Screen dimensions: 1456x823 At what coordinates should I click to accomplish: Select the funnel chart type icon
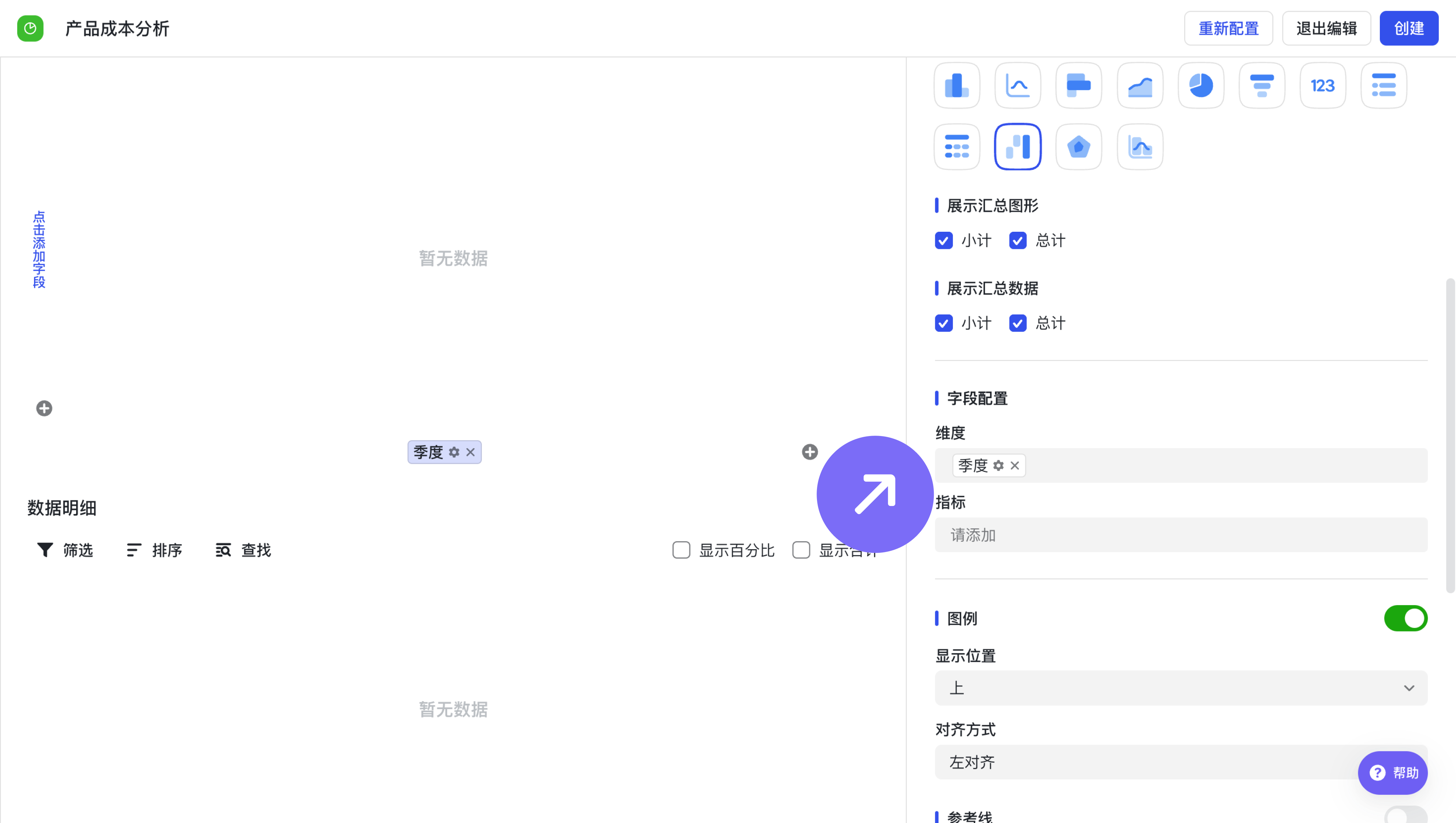[x=1262, y=85]
